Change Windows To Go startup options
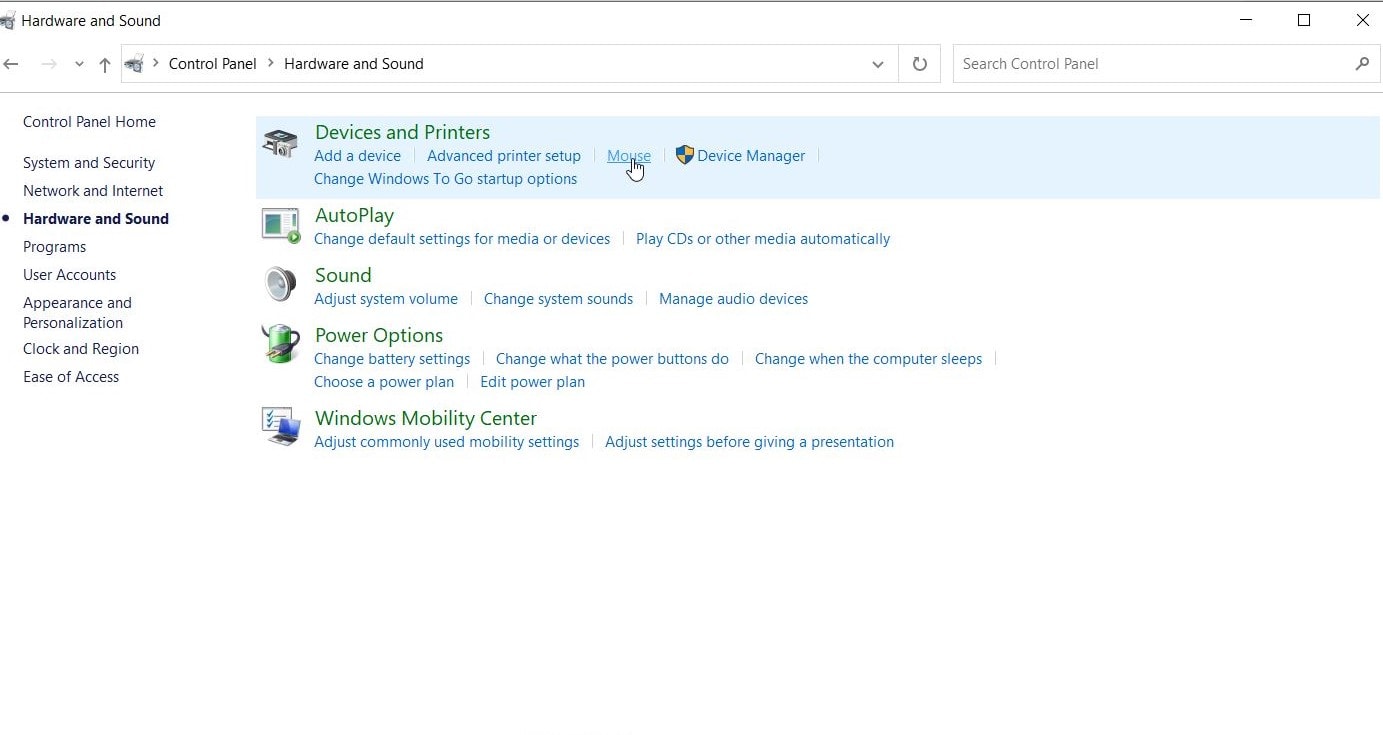Viewport: 1383px width, 735px height. click(445, 179)
